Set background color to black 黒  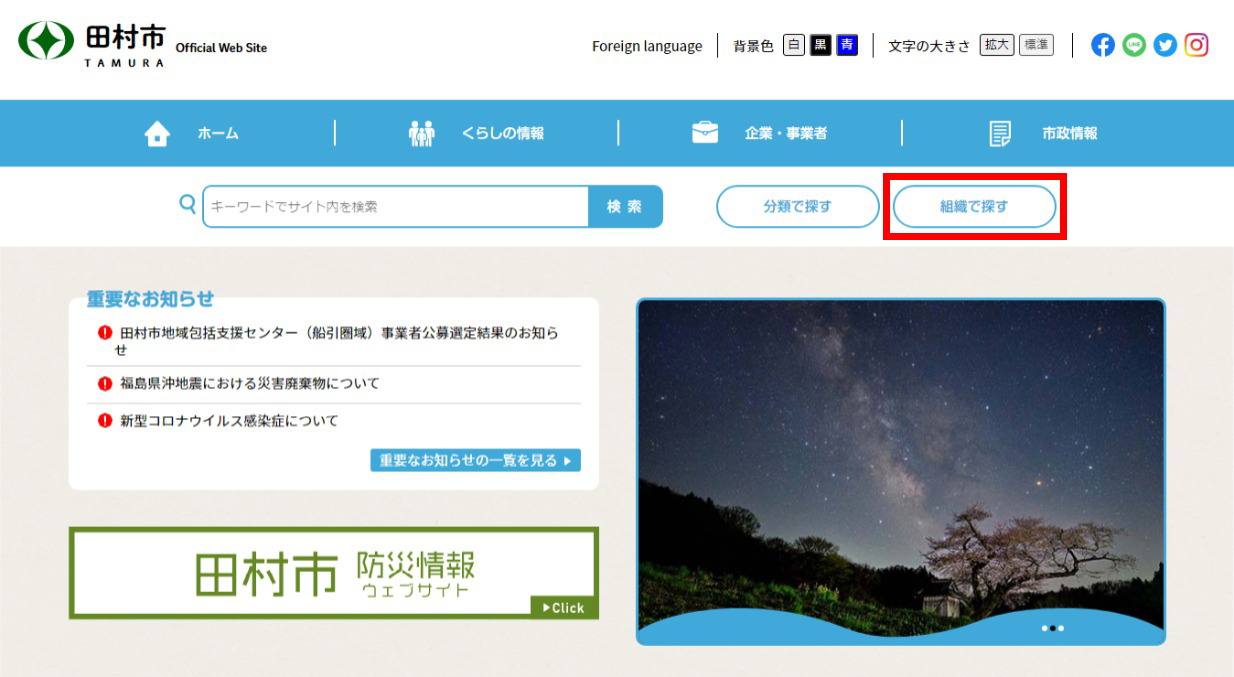820,45
